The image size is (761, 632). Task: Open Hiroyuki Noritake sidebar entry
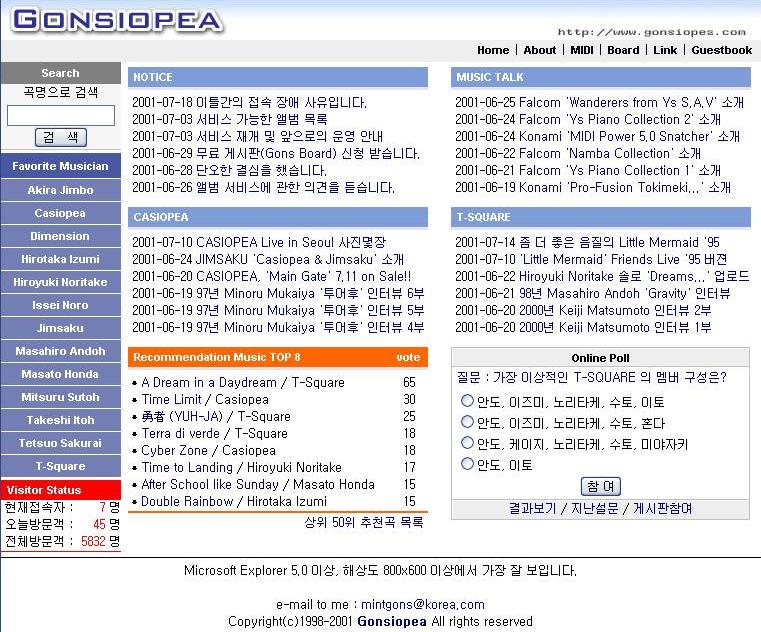[x=60, y=282]
